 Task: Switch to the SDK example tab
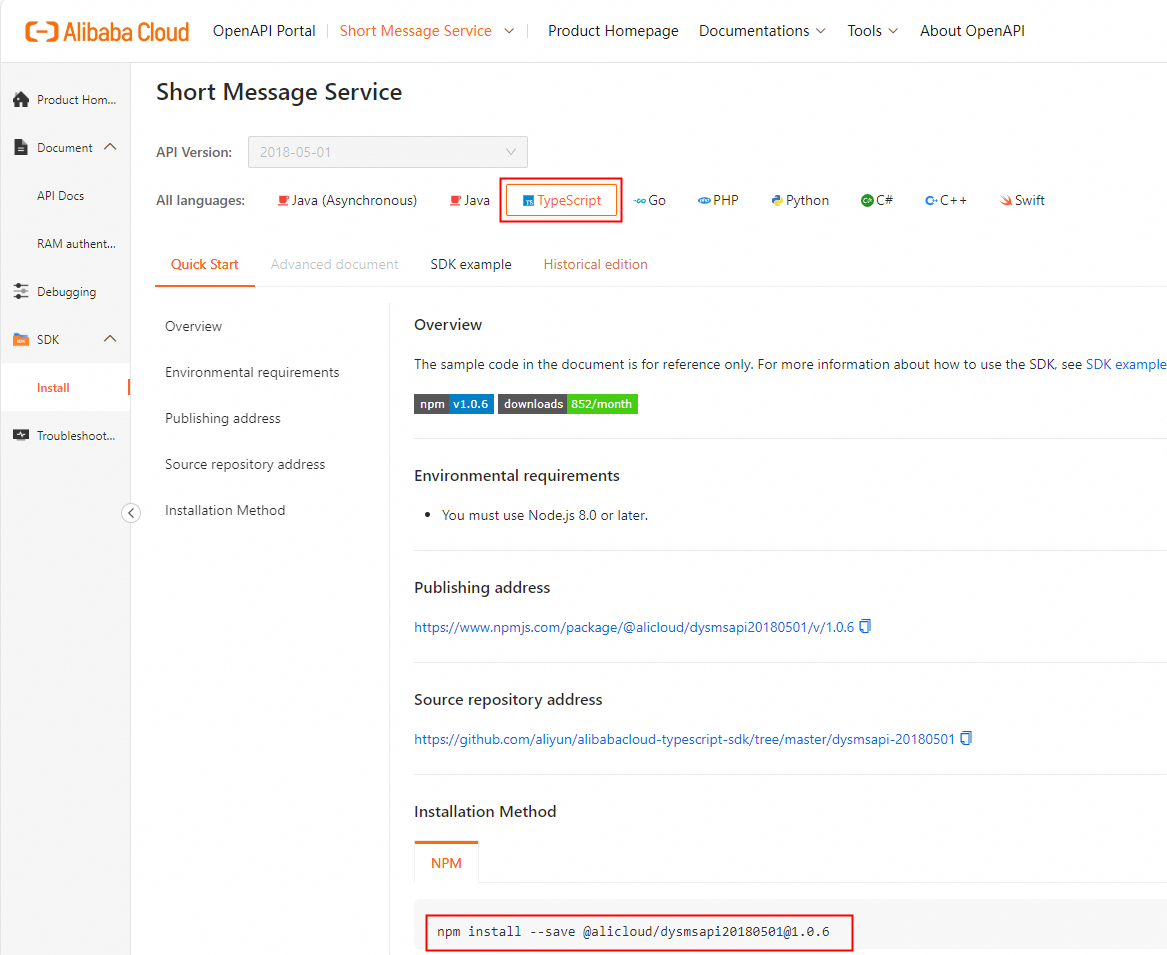[471, 264]
